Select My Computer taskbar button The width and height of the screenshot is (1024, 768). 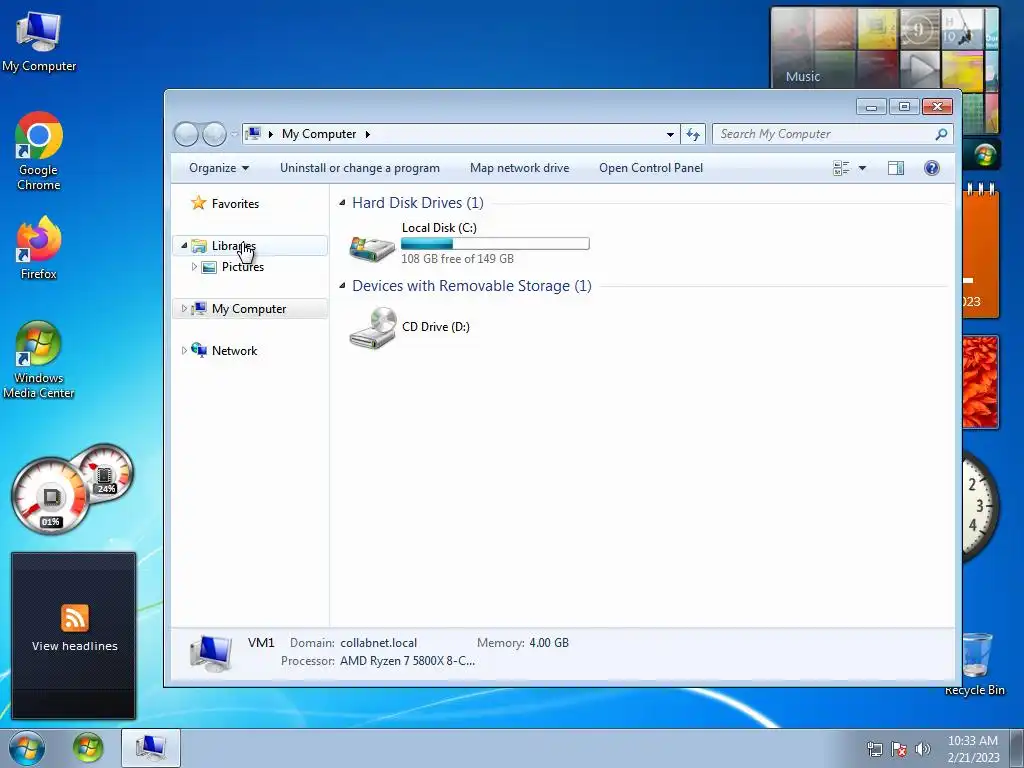pos(151,748)
